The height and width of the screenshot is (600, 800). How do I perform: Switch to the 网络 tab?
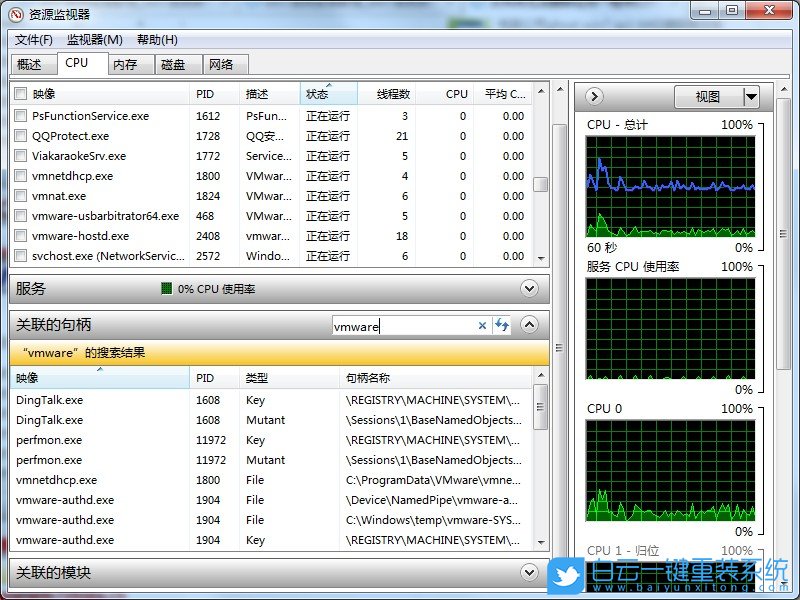click(x=224, y=63)
